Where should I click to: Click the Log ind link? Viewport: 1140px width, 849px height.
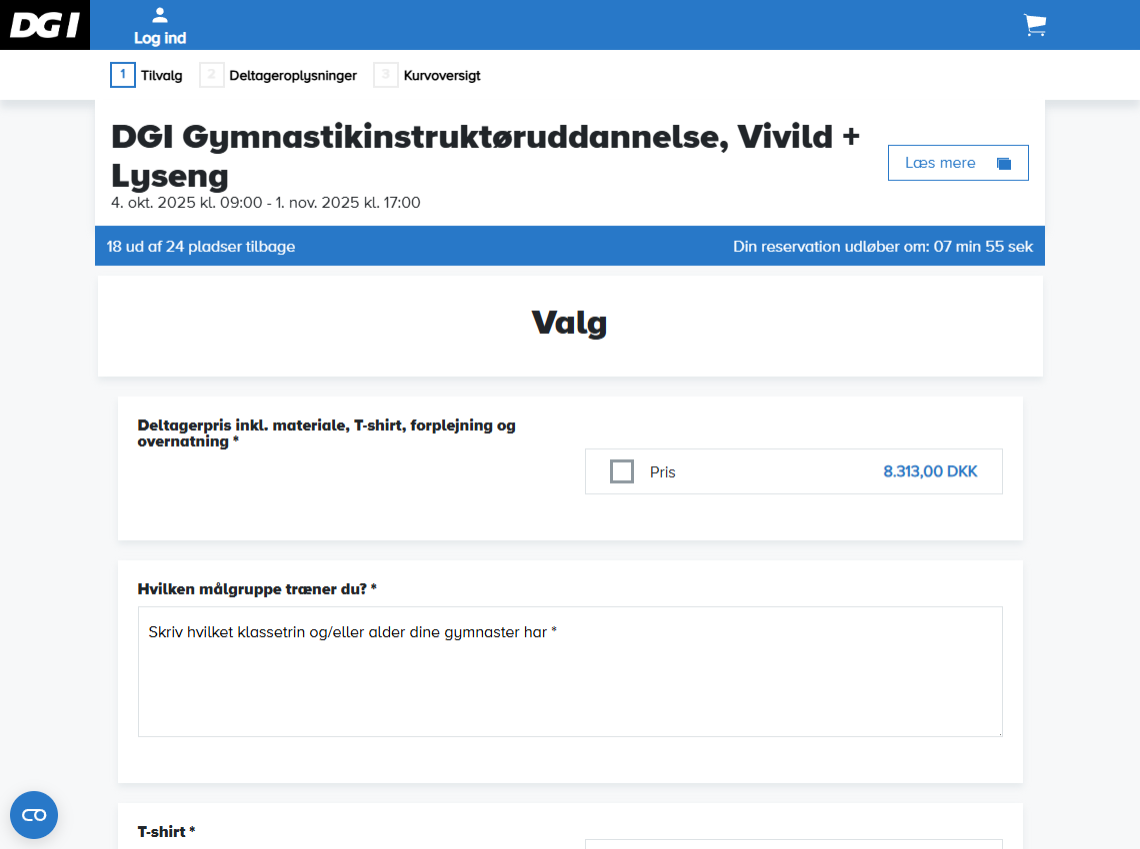160,38
